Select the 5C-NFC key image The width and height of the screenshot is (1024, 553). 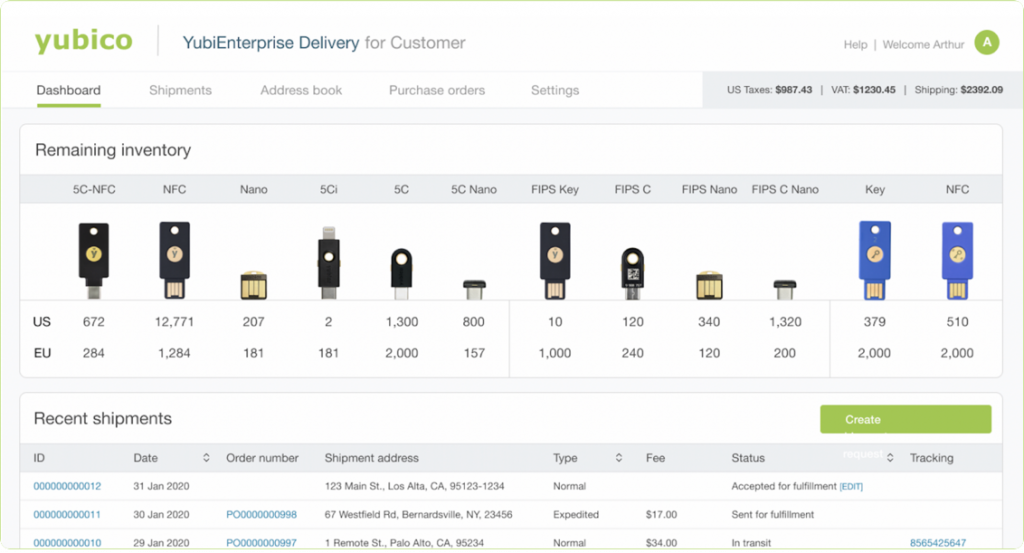[x=94, y=261]
